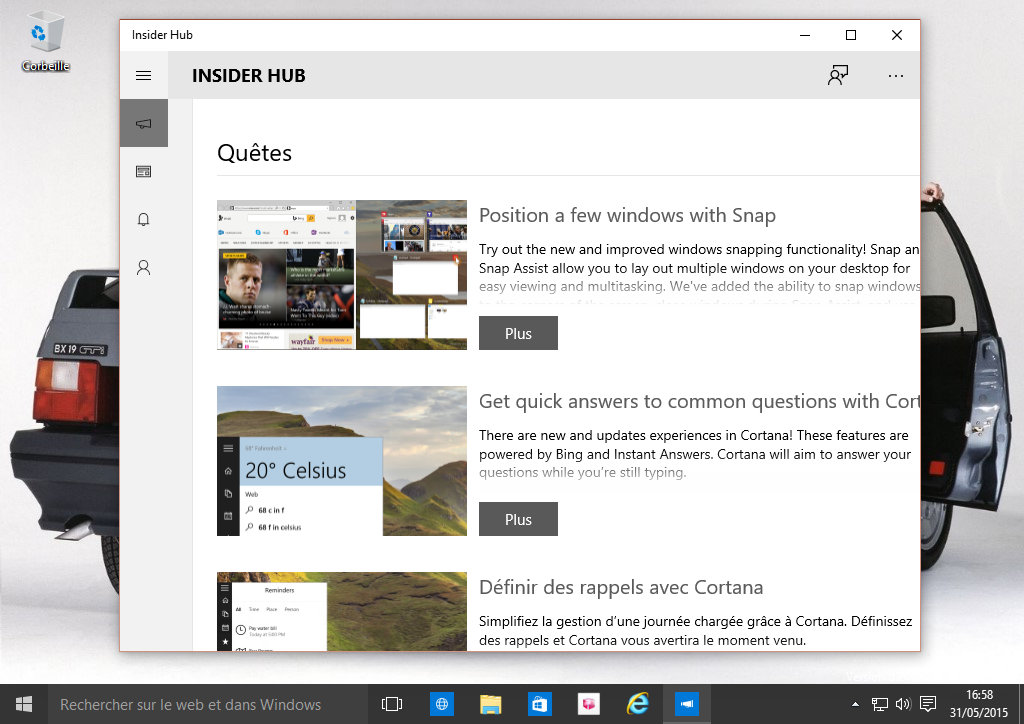Select the megaphone Quests sidebar icon
1024x724 pixels.
click(144, 123)
